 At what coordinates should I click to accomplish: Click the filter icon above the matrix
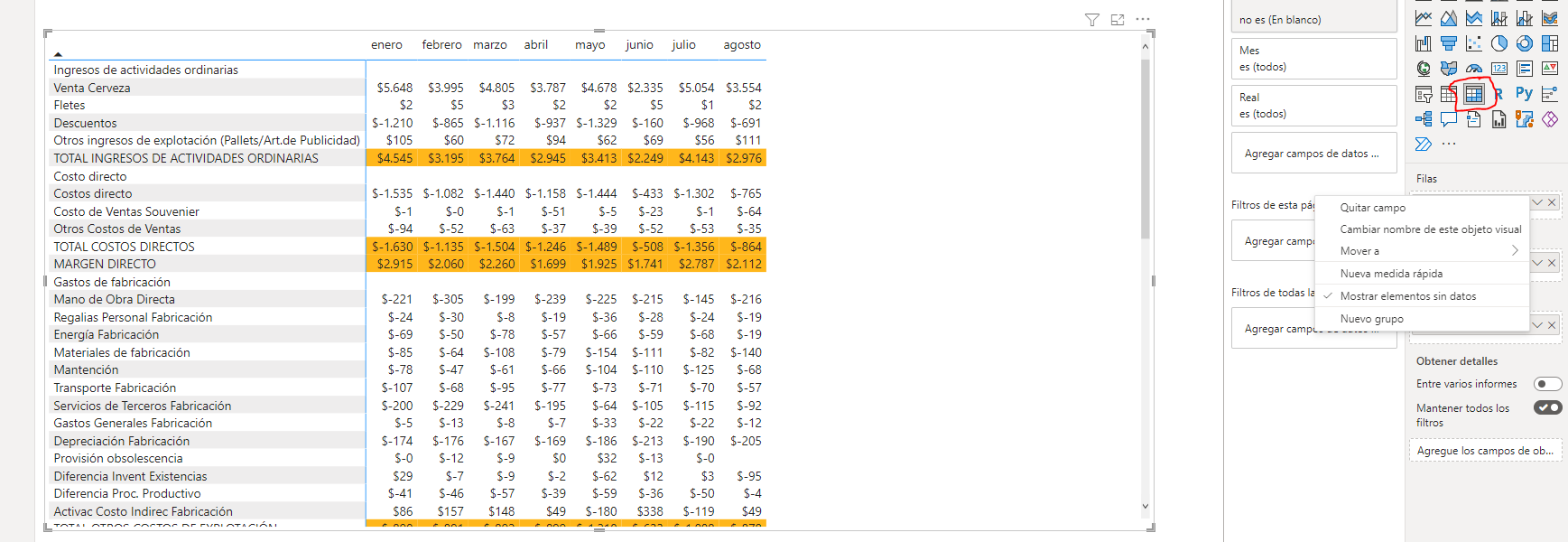(x=1092, y=20)
